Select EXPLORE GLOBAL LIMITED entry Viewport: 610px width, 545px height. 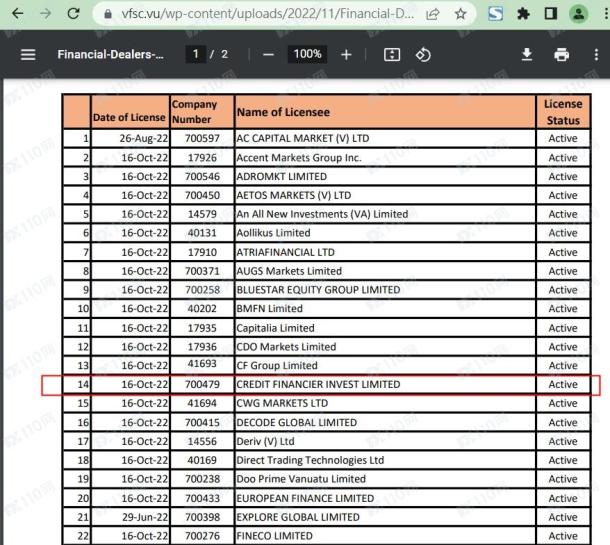[x=298, y=517]
